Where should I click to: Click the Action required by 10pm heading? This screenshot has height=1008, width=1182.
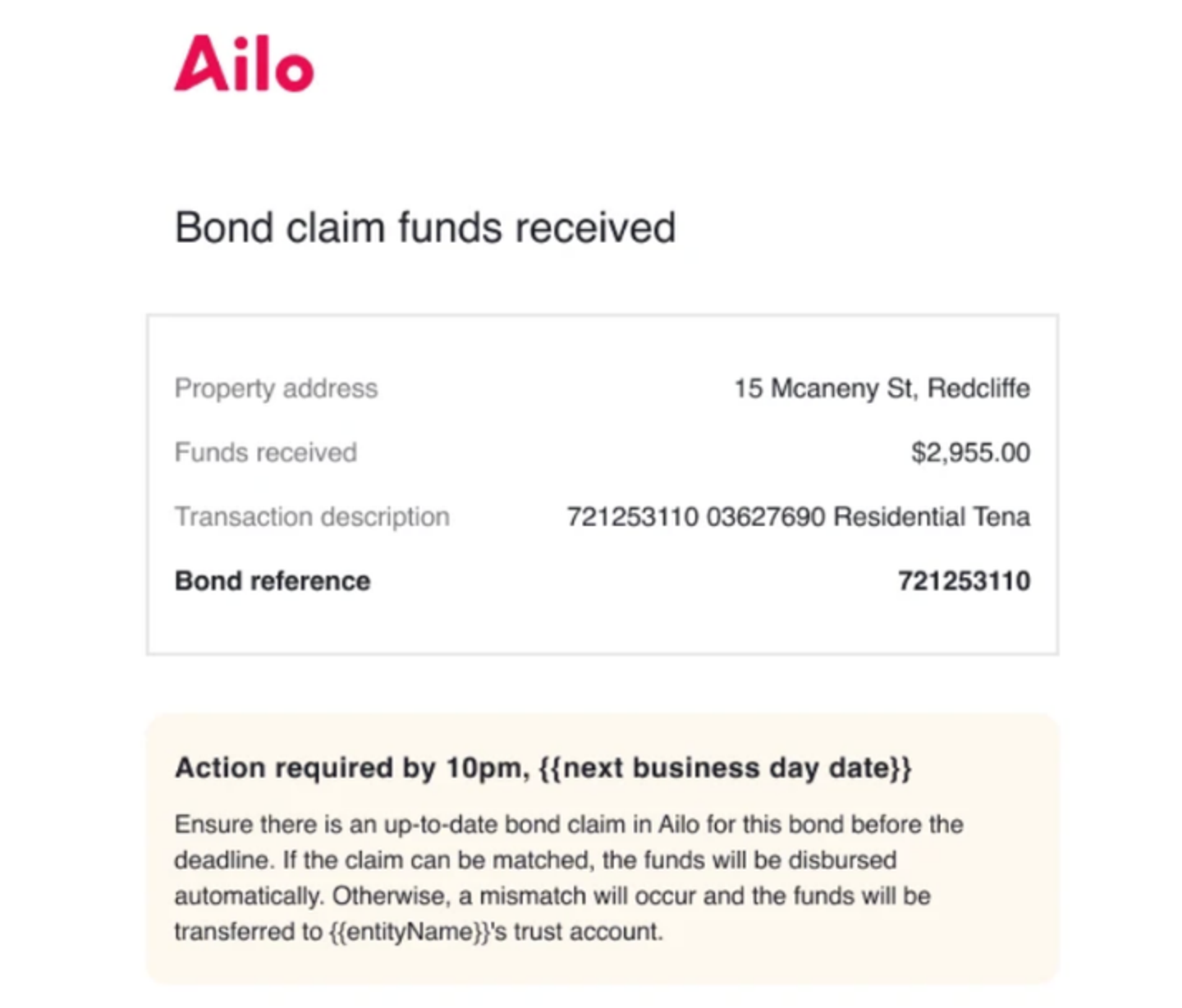tap(543, 767)
